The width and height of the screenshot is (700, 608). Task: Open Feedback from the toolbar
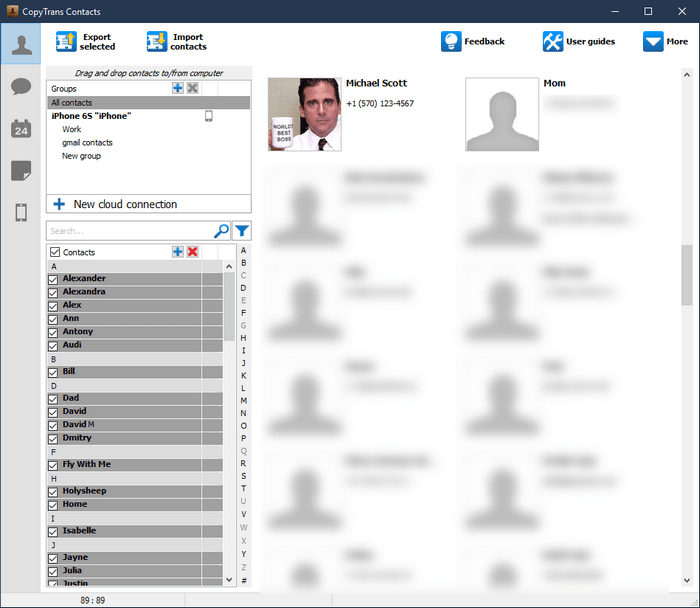pos(473,42)
